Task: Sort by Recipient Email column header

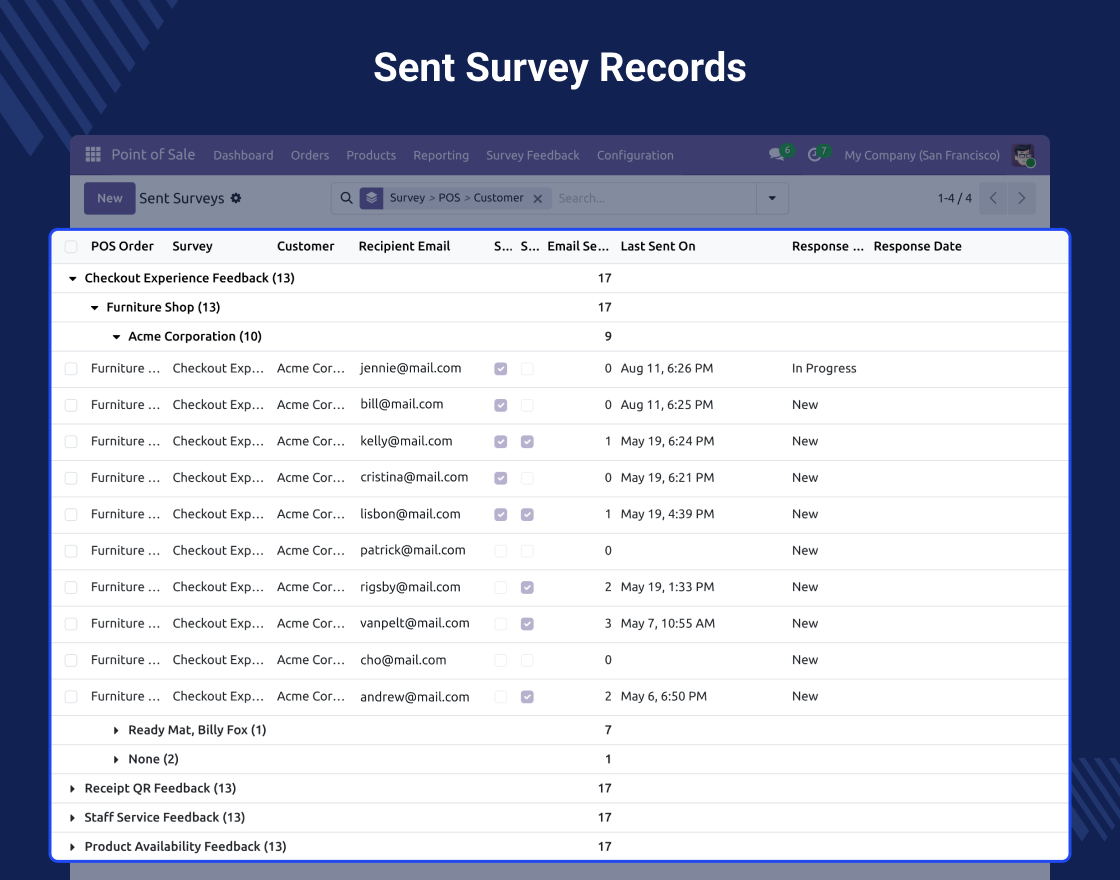Action: point(404,246)
